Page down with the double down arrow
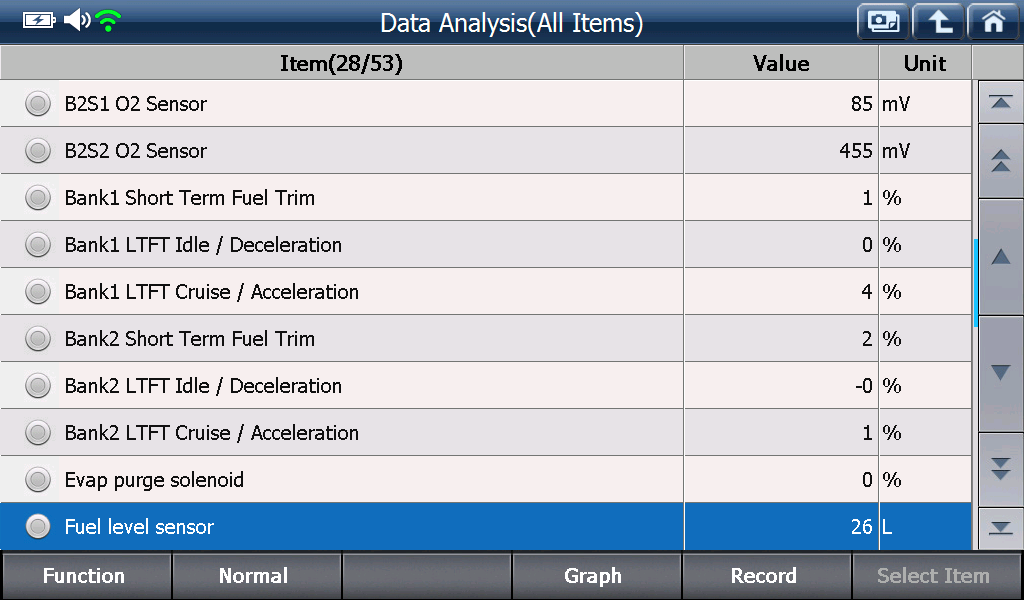The height and width of the screenshot is (600, 1024). pos(1000,469)
